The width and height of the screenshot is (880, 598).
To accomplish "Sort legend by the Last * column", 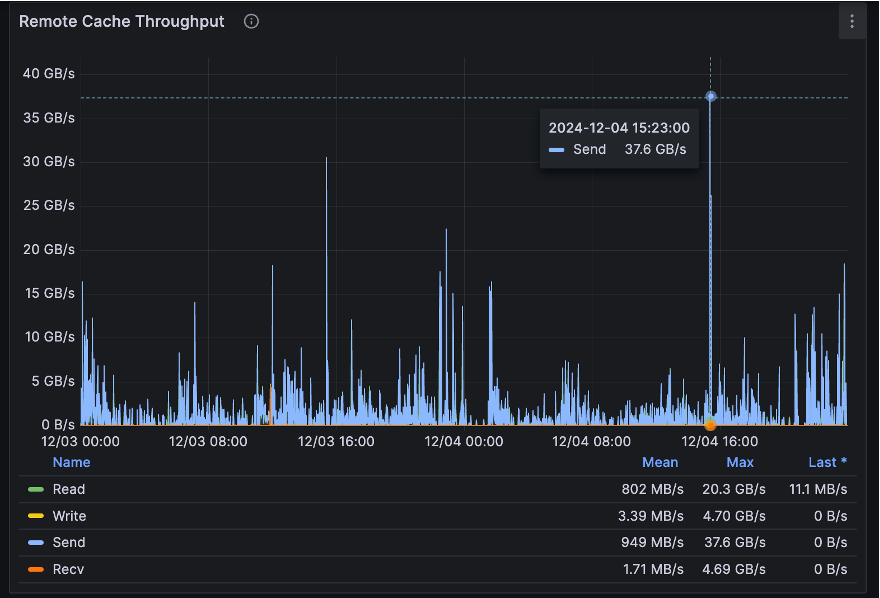I will (x=827, y=462).
